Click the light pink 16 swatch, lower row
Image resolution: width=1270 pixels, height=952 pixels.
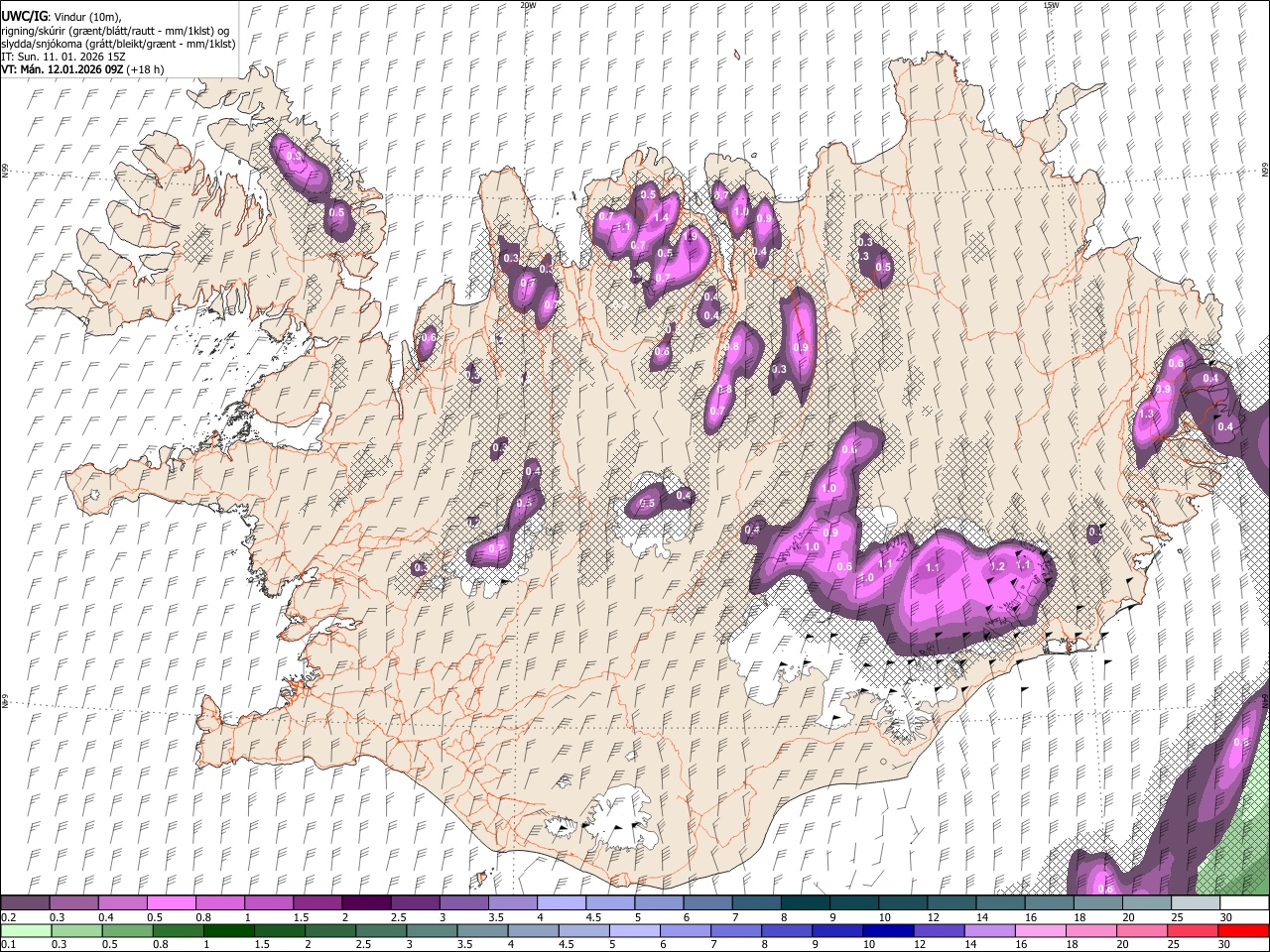(1039, 930)
